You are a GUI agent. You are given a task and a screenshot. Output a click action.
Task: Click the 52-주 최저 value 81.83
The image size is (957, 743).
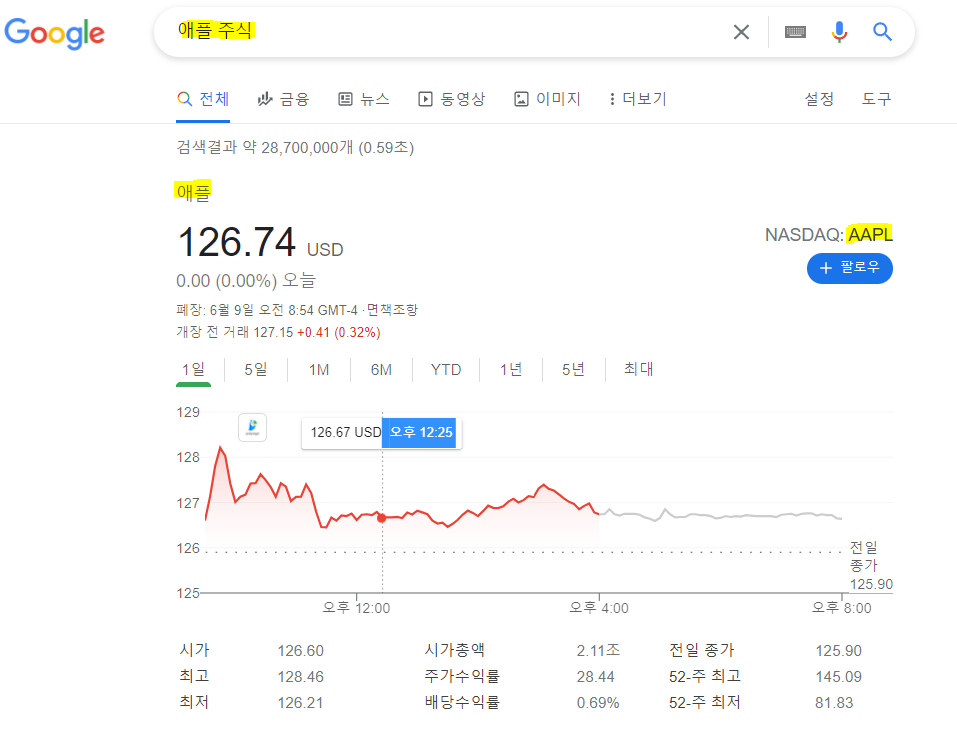[x=834, y=703]
